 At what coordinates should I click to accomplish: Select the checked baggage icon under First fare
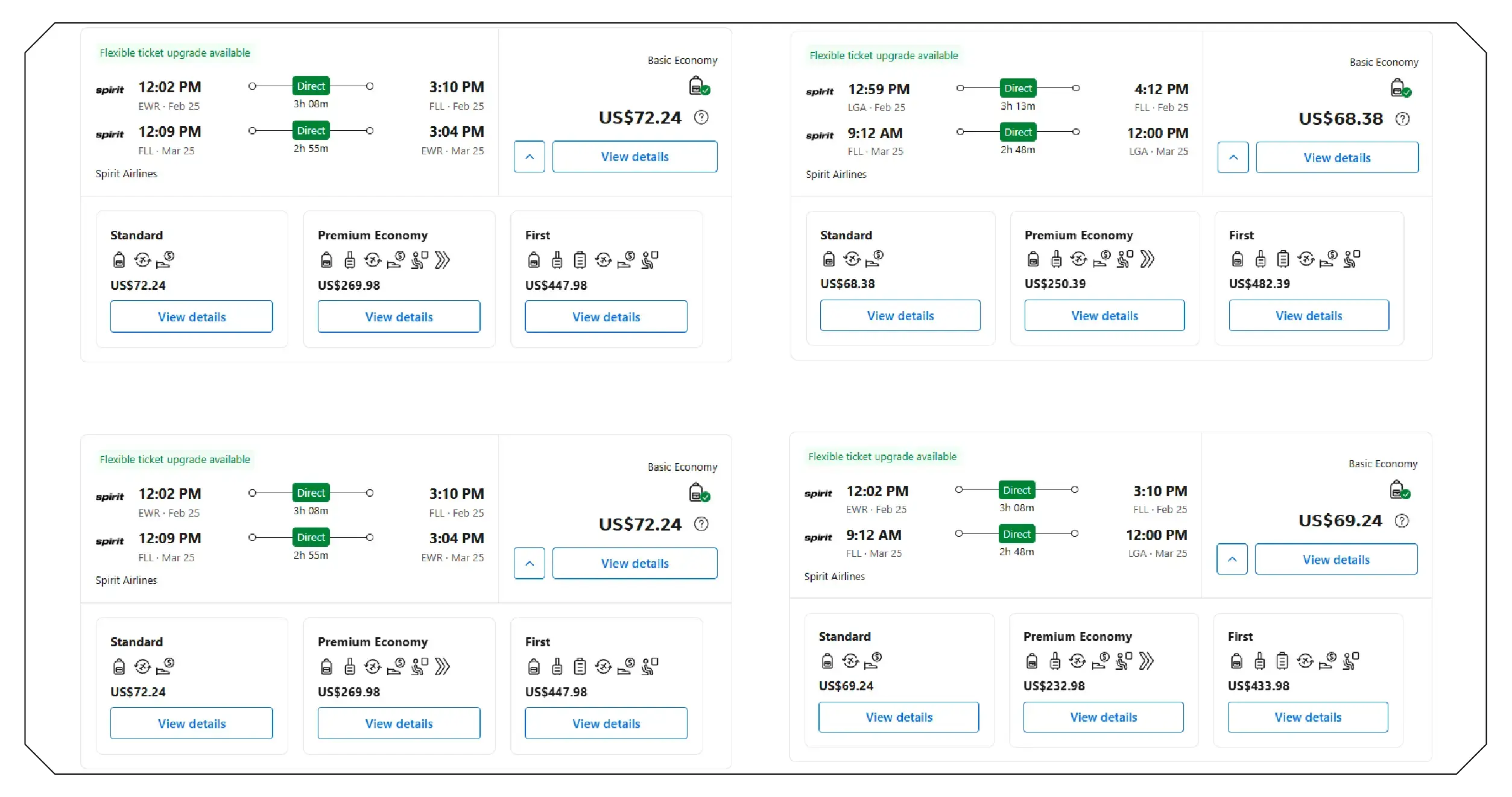[580, 260]
